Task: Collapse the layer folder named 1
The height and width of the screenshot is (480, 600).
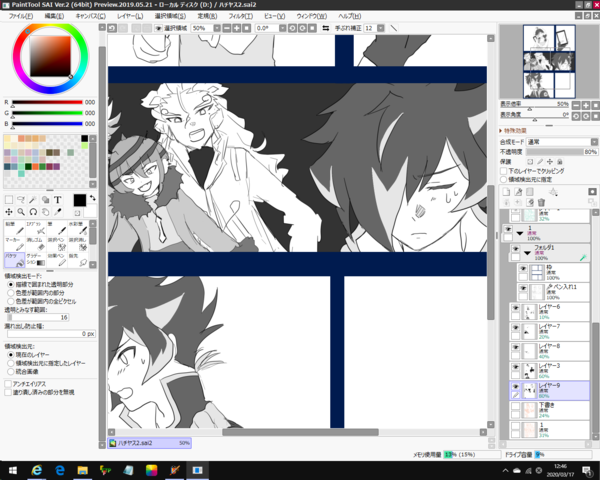Action: pyautogui.click(x=520, y=233)
